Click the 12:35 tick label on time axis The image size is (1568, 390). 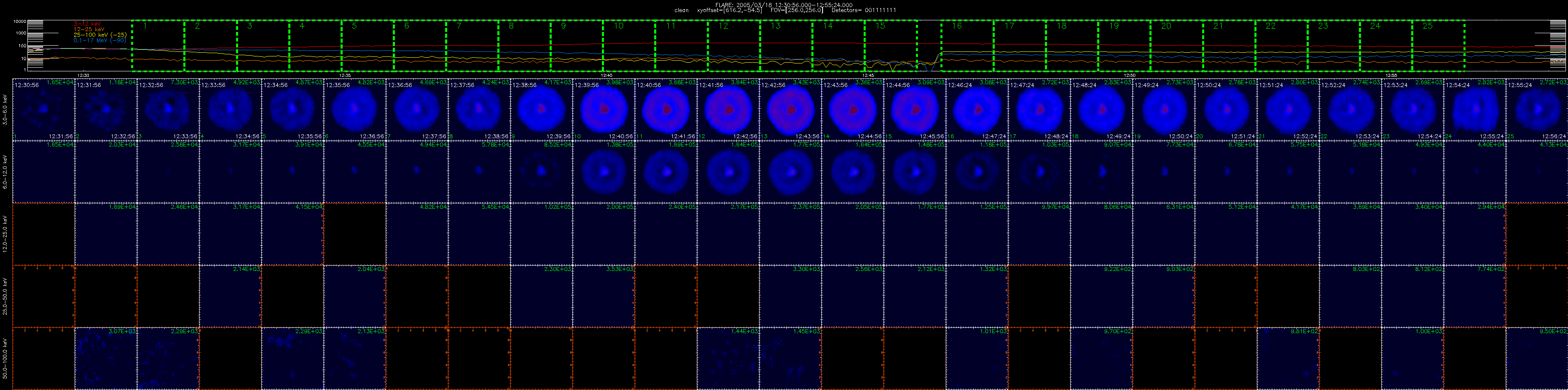(345, 76)
